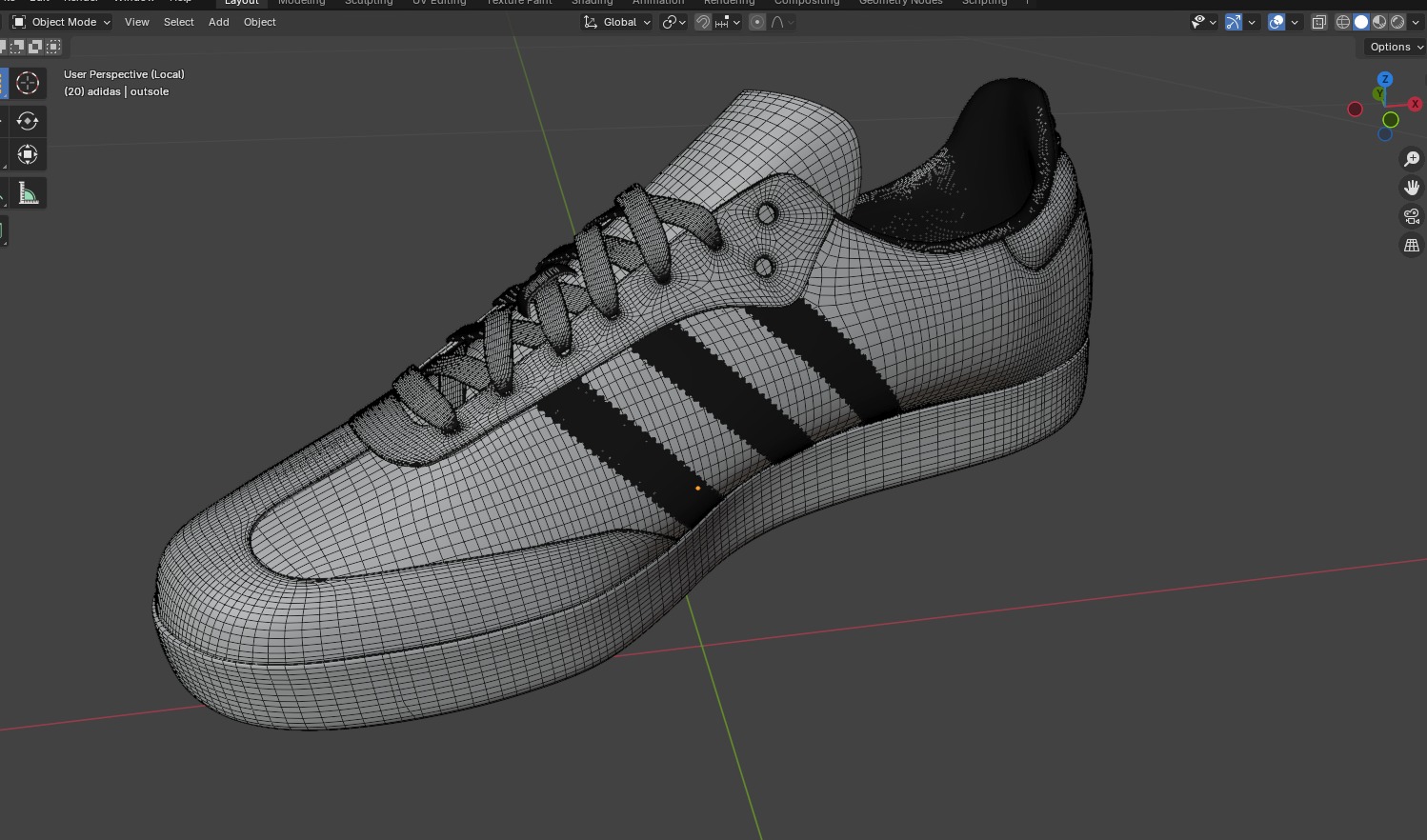
Task: Toggle snapping magnet
Action: [703, 22]
